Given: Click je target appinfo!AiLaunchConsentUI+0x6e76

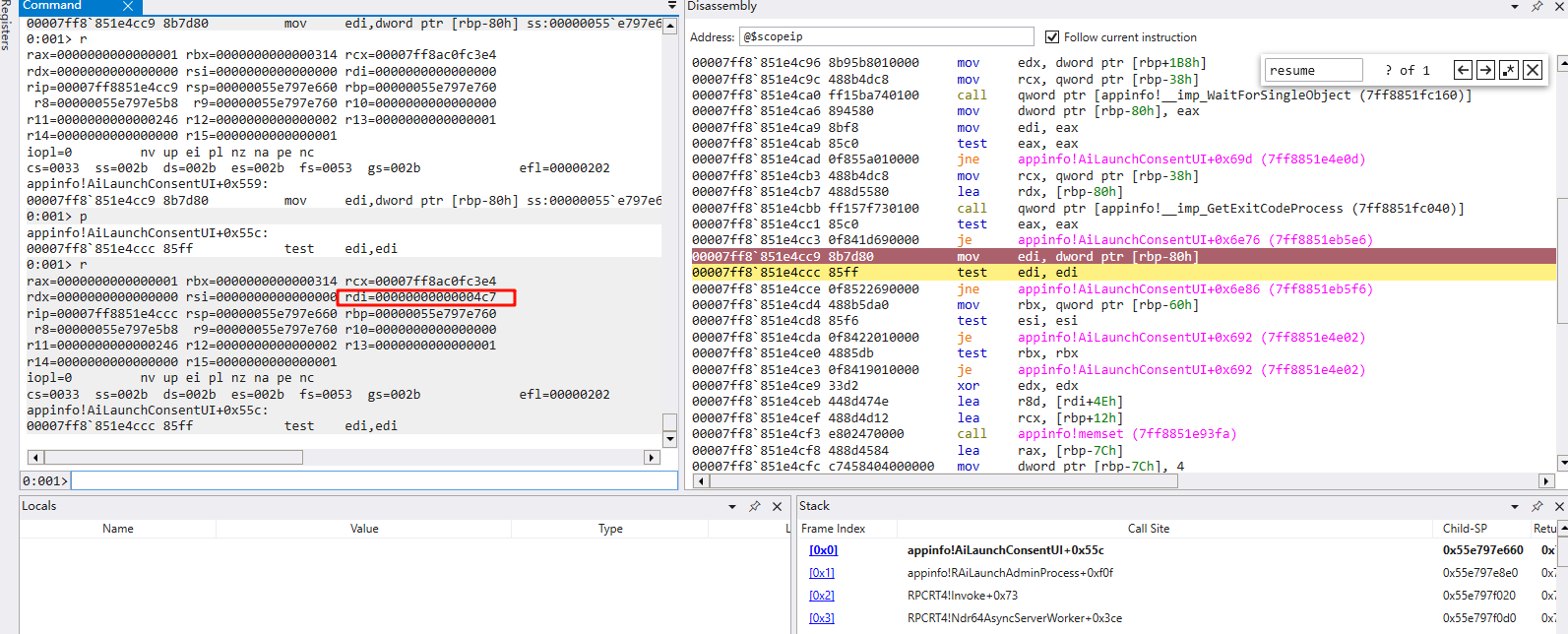Looking at the screenshot, I should coord(1195,240).
